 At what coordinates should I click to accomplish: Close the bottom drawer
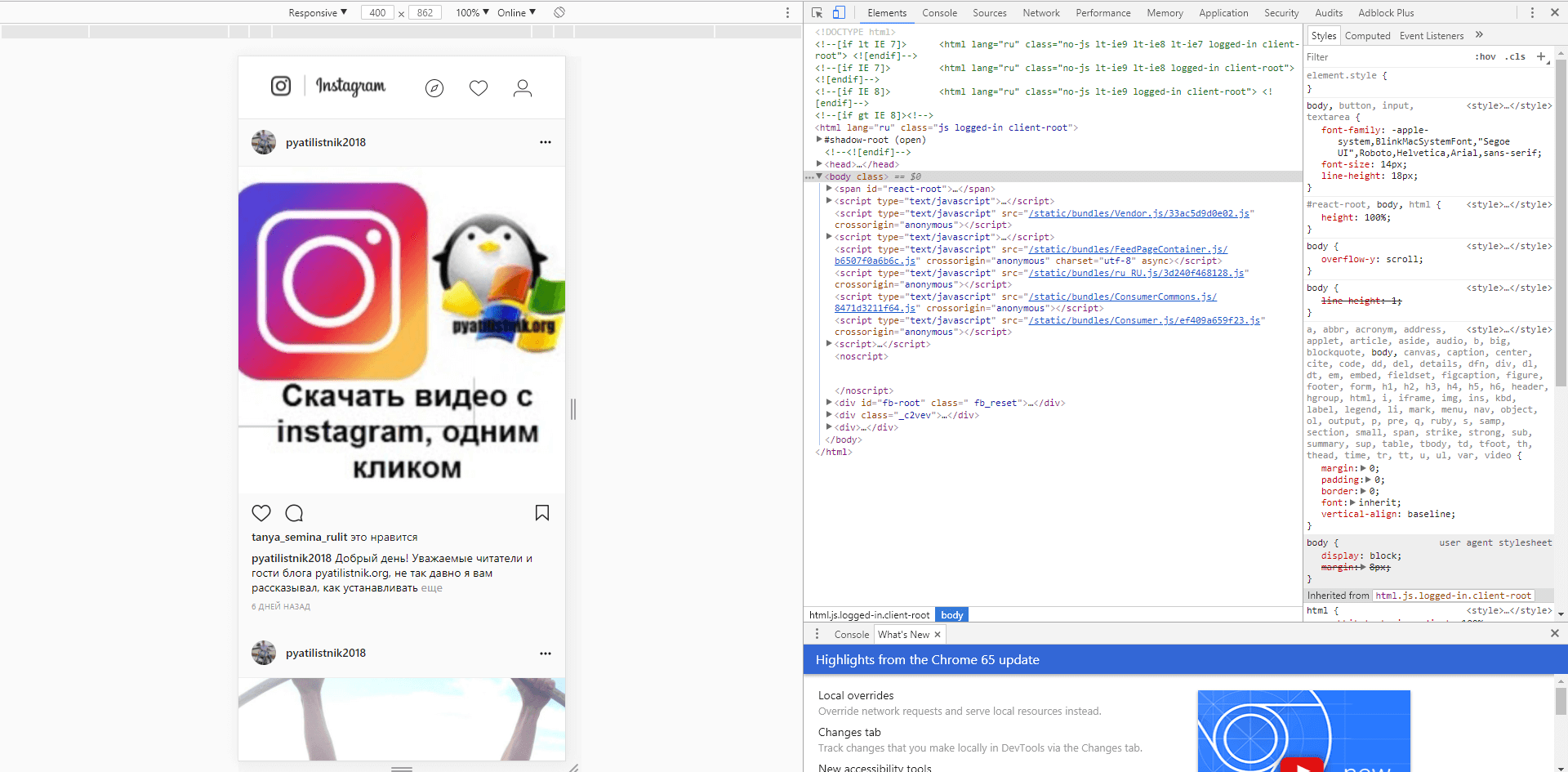click(1555, 633)
